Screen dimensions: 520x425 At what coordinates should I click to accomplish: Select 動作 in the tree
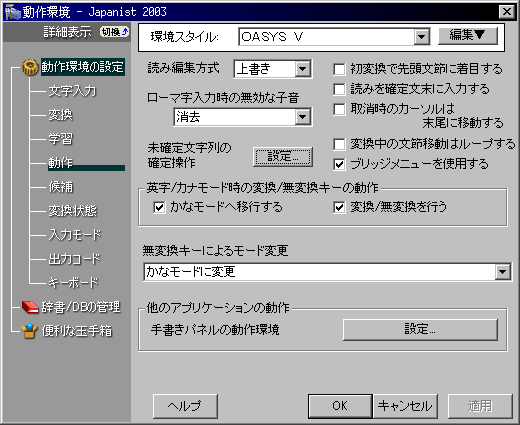click(60, 163)
